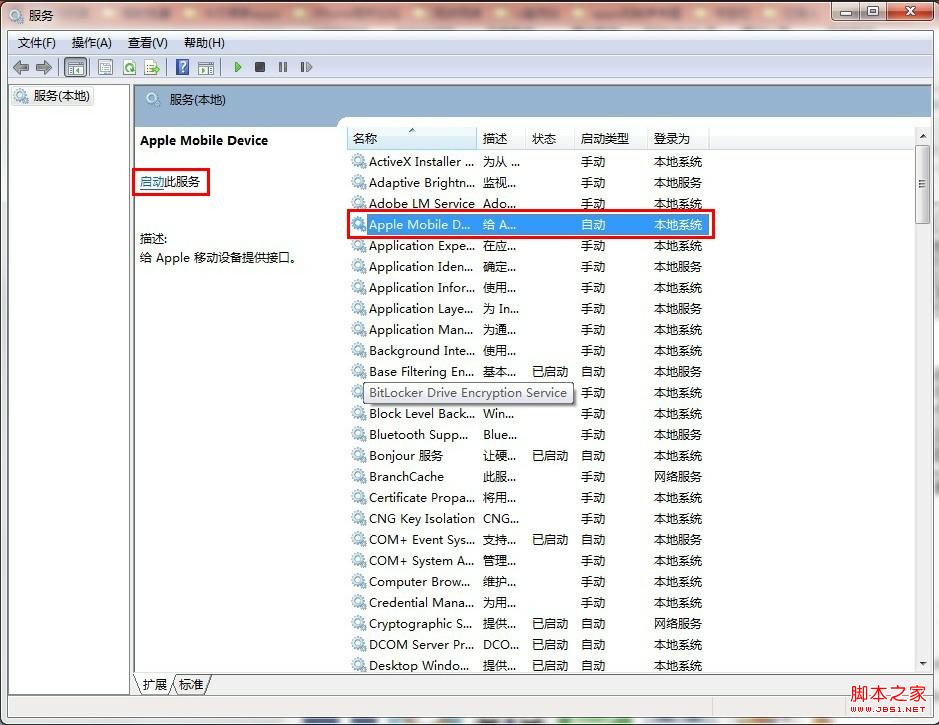The width and height of the screenshot is (939, 725).
Task: Select the Credential Manager service row
Action: pos(528,602)
